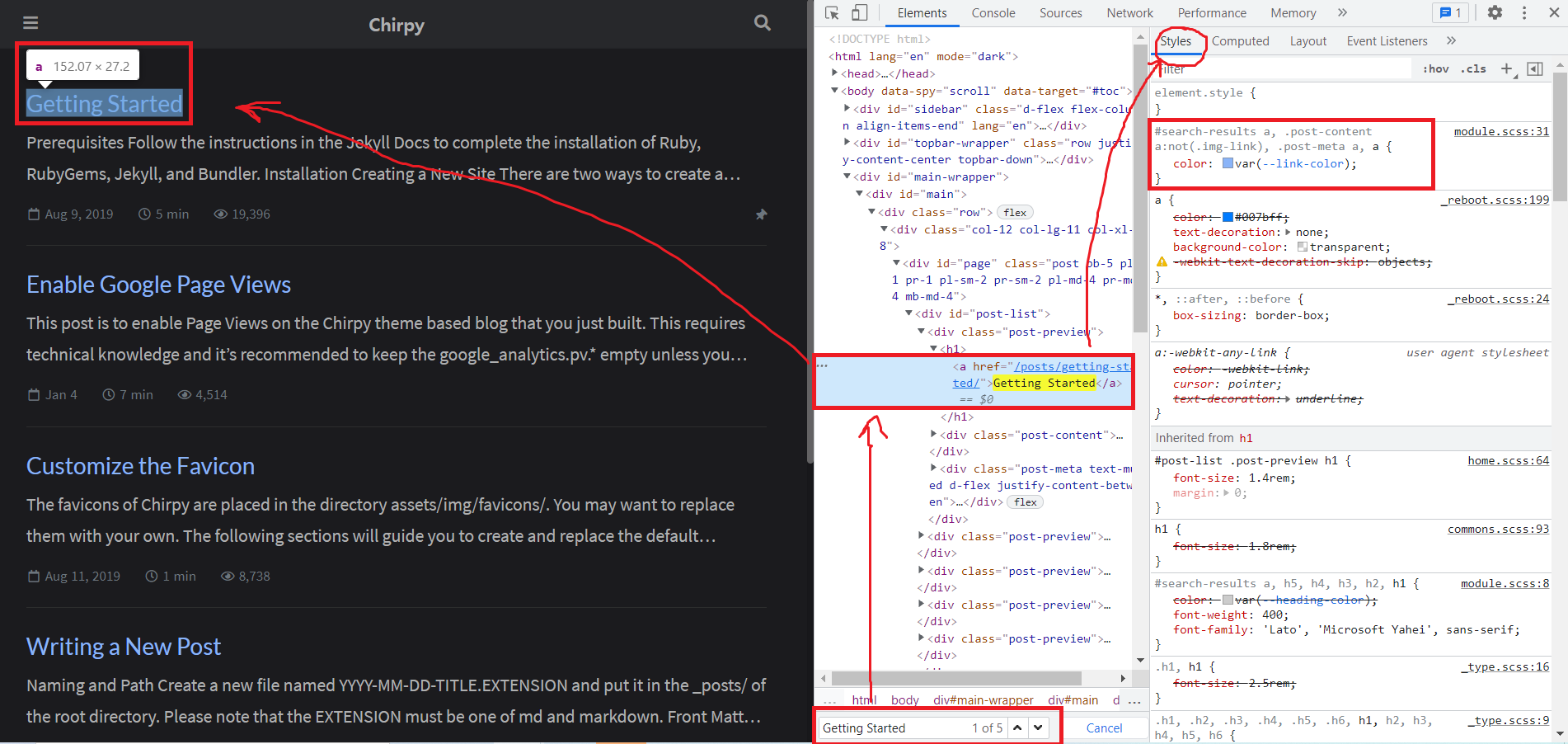Open the Enable Google Page Views post
Screen dimensions: 1568x744
[158, 285]
